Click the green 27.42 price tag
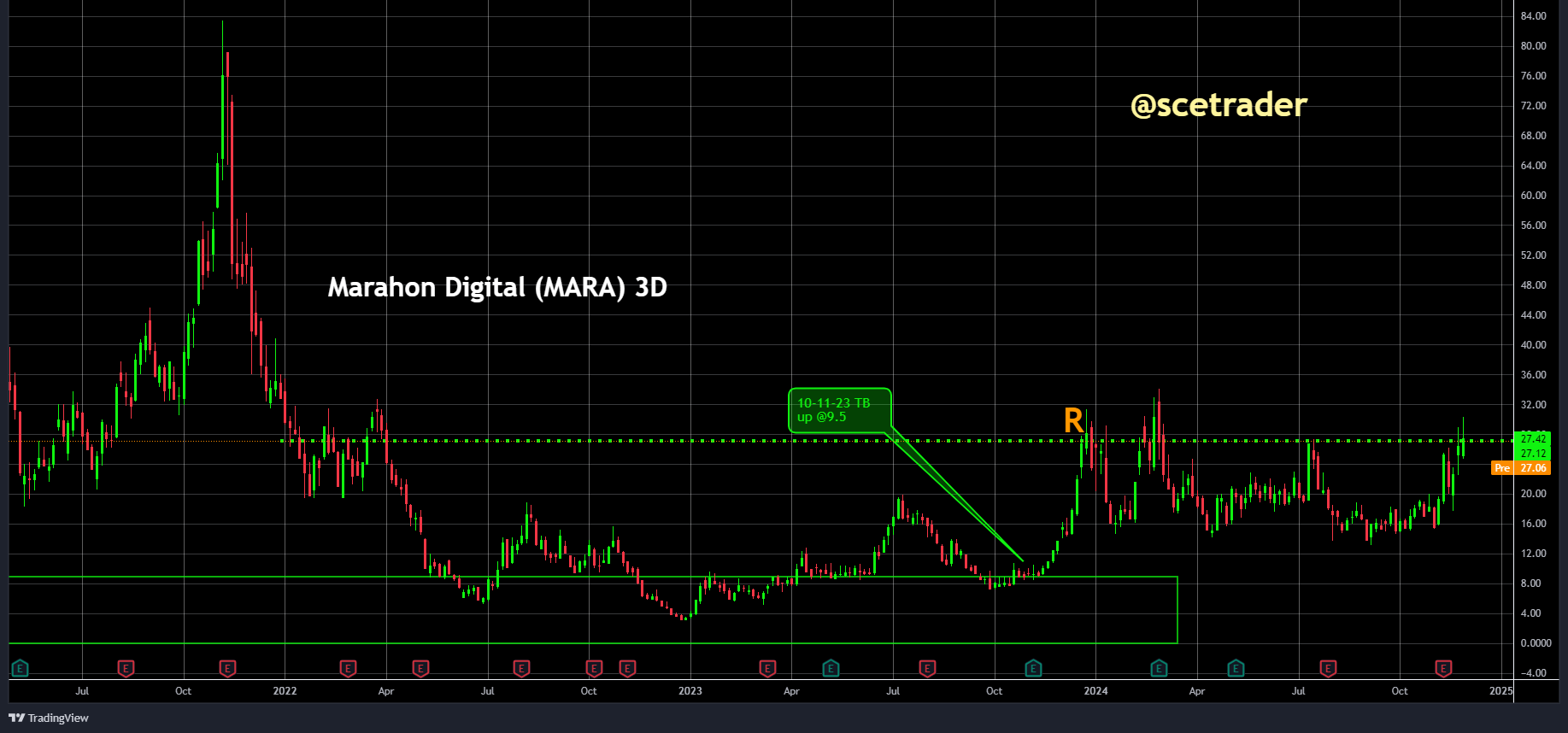 click(1533, 439)
